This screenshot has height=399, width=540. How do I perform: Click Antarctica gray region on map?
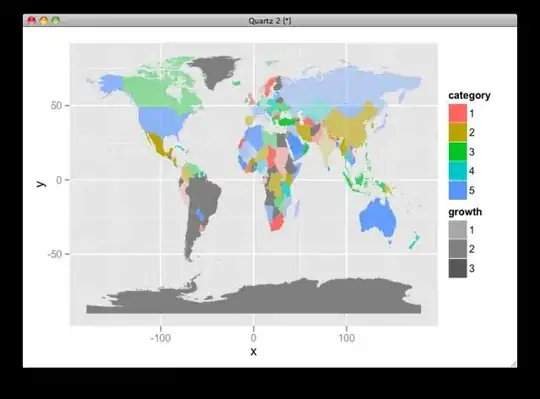255,298
